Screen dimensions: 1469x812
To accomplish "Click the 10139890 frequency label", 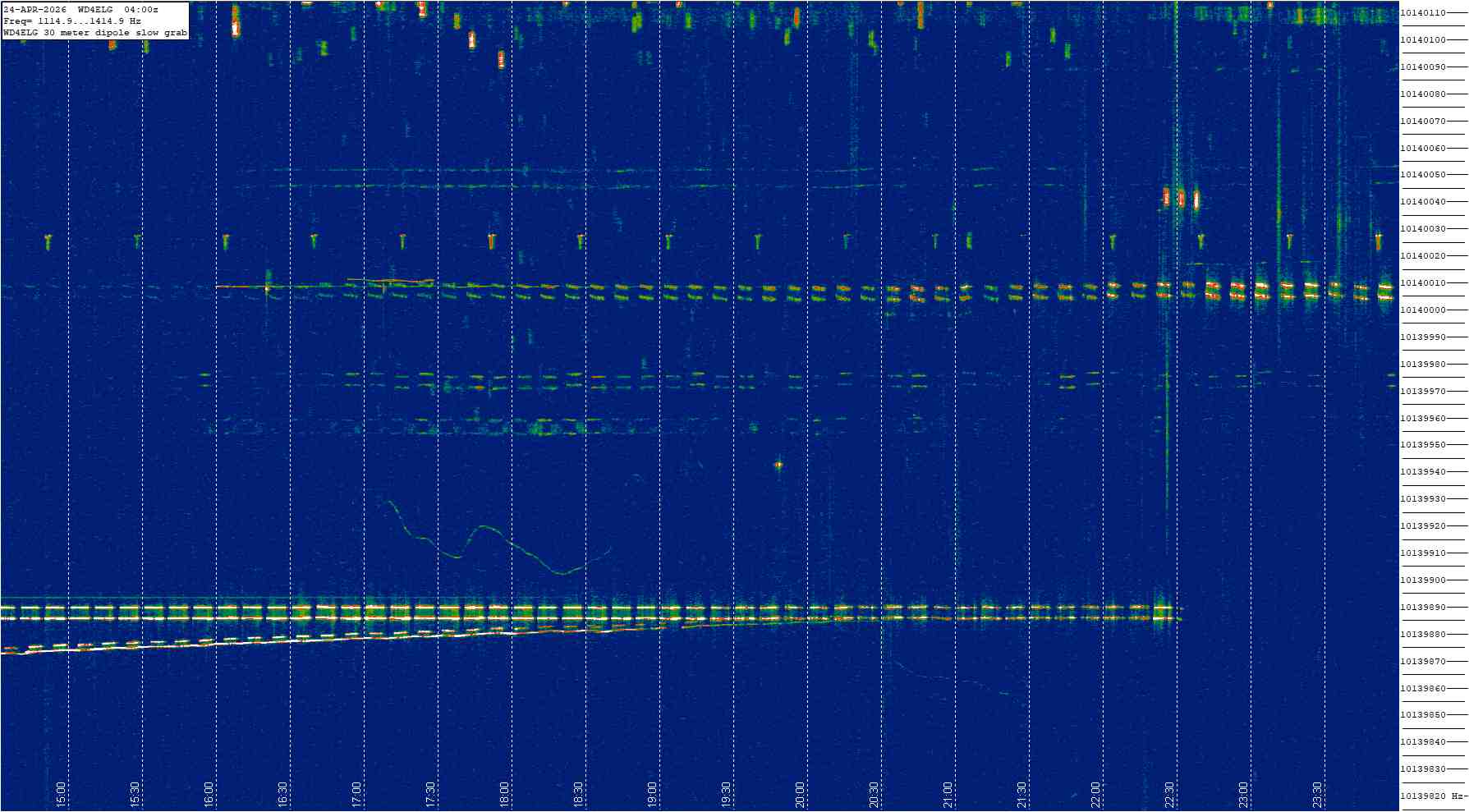I will click(x=1423, y=608).
